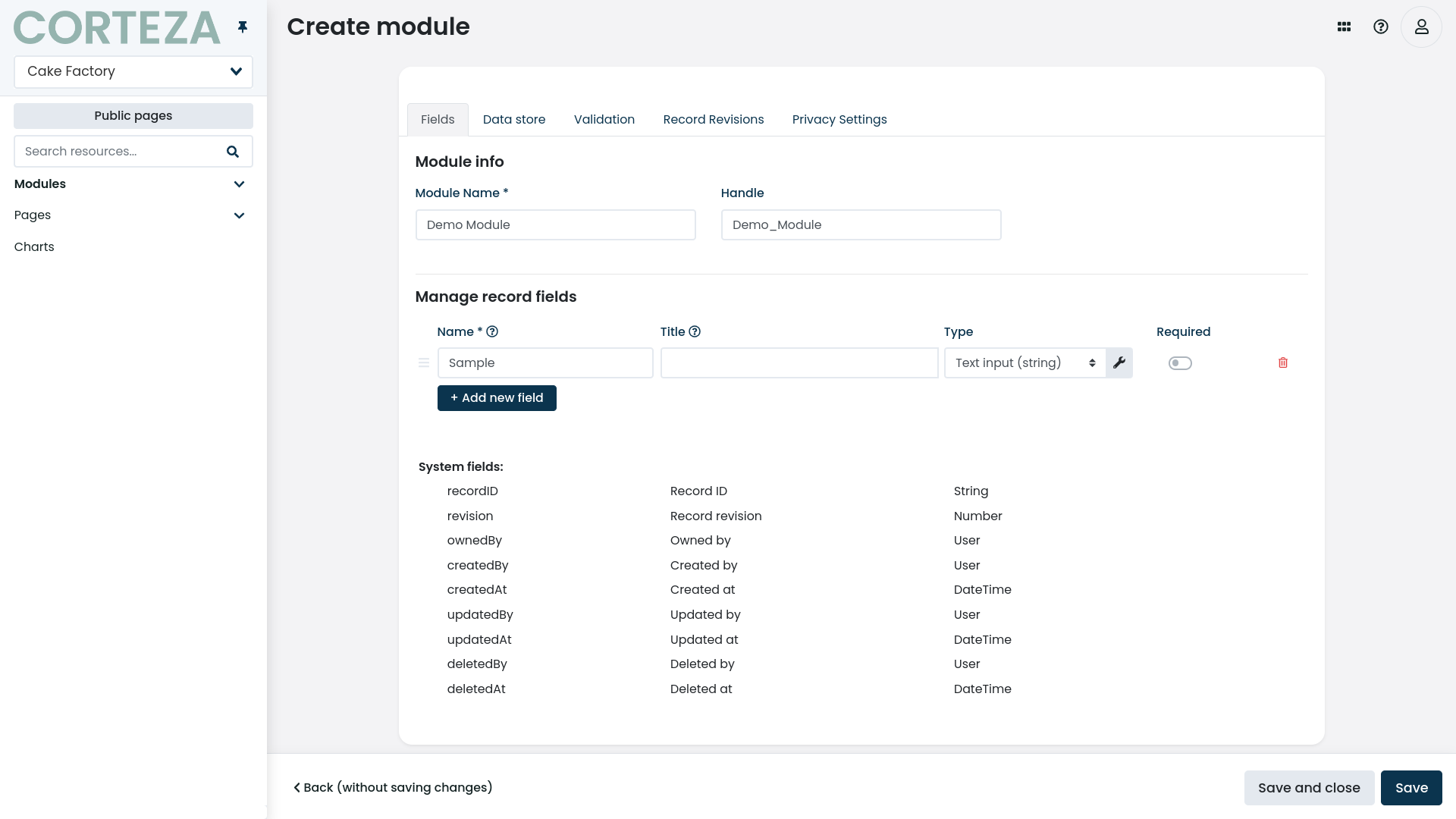Click the Save and close button
Screen dimensions: 1456x819
(x=1309, y=788)
